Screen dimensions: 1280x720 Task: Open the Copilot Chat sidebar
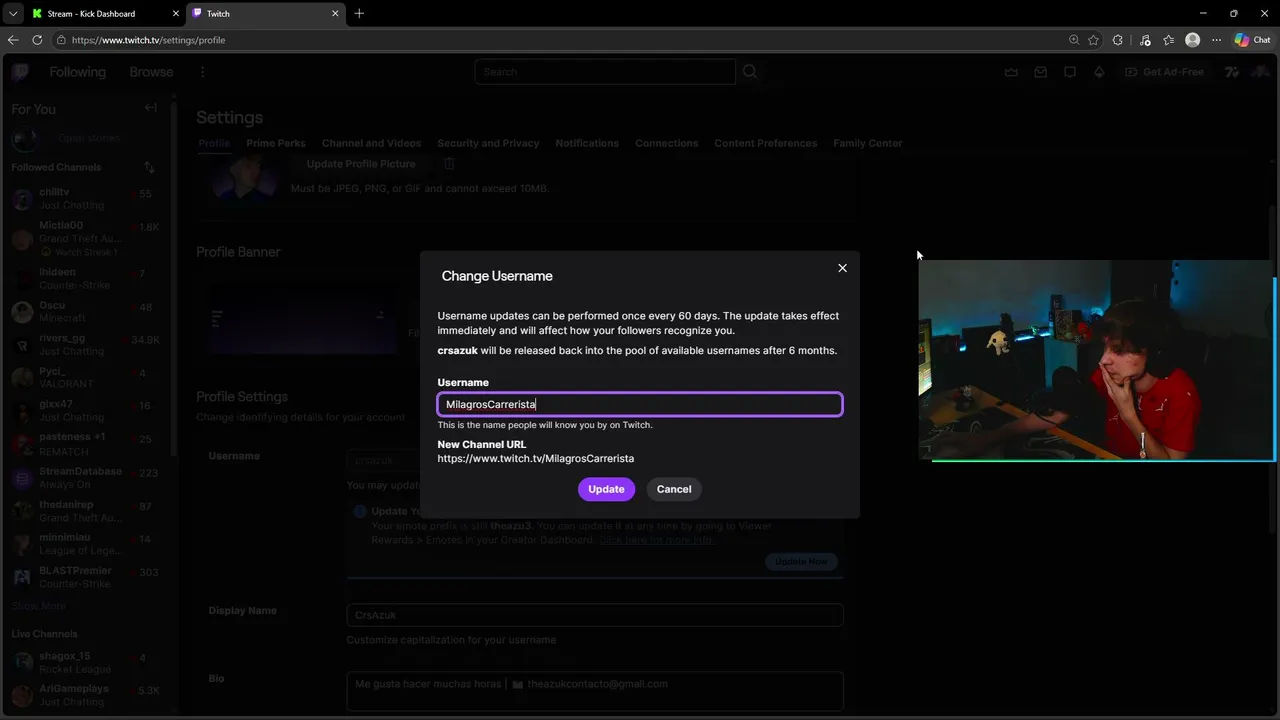1252,40
